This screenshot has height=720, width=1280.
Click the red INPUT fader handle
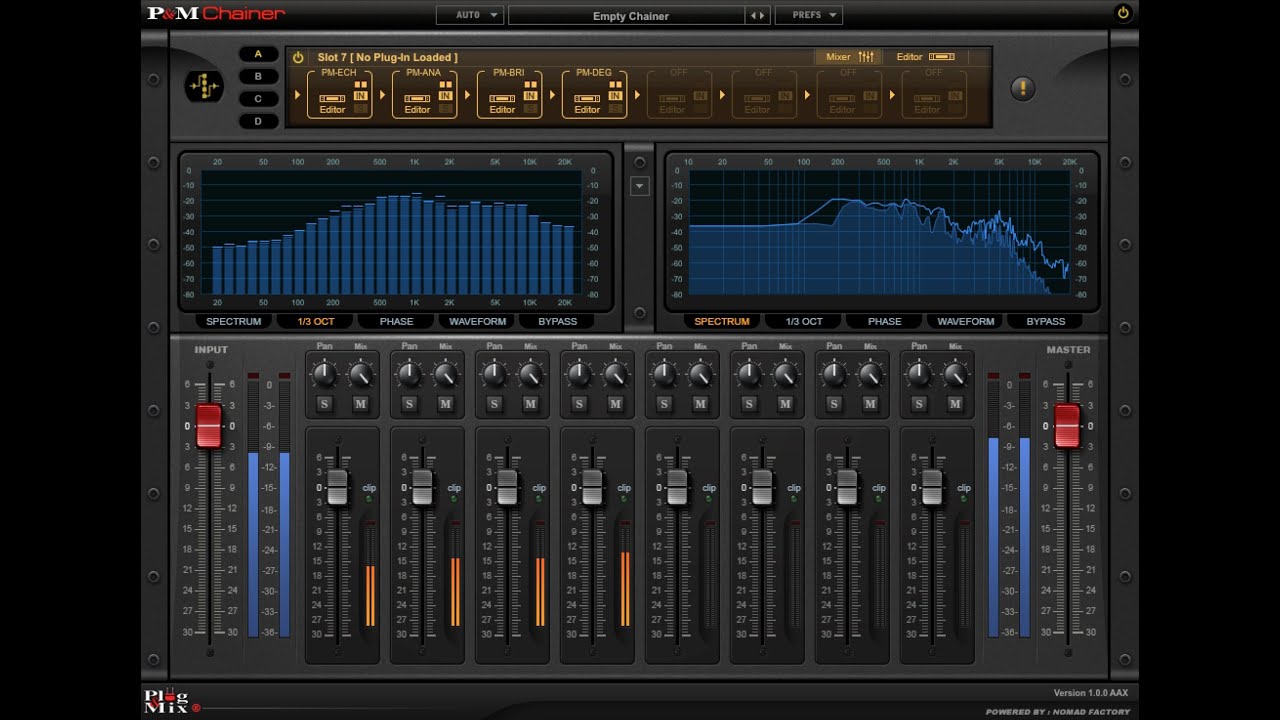click(209, 426)
